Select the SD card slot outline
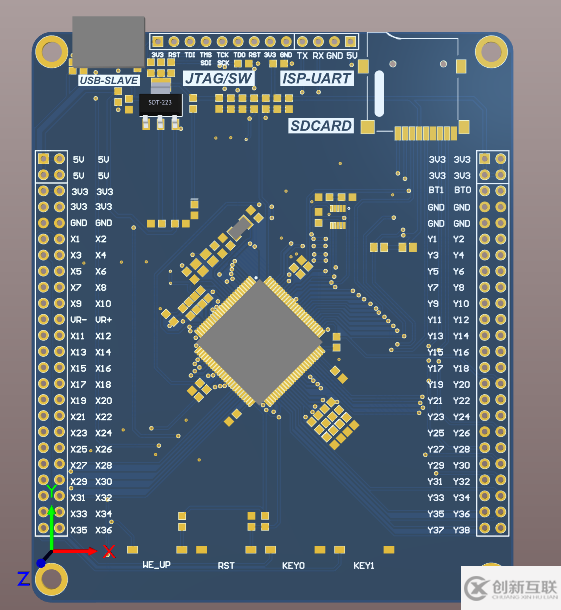The width and height of the screenshot is (561, 610). [413, 84]
